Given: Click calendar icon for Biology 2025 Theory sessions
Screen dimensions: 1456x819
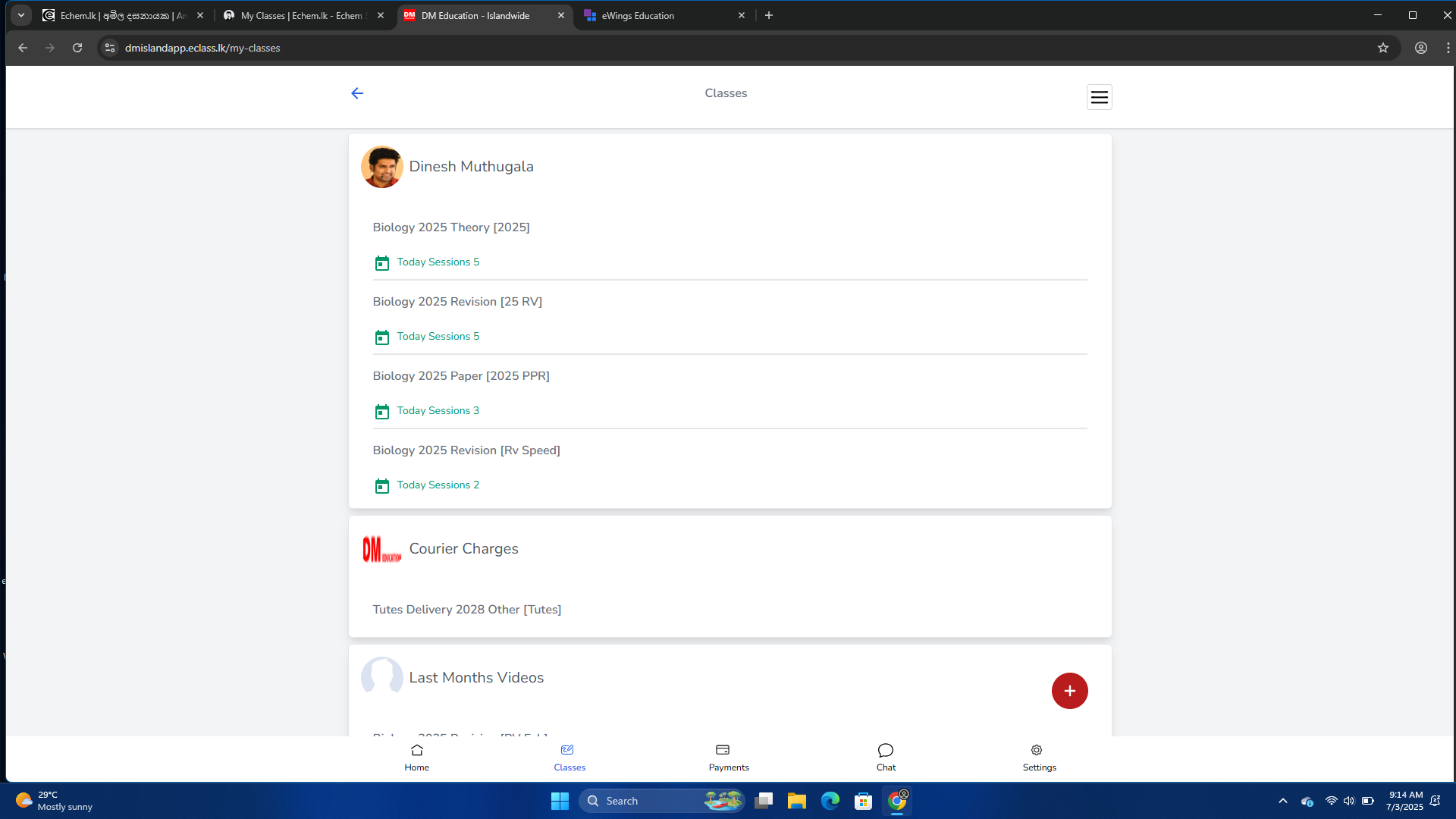Looking at the screenshot, I should click(382, 262).
